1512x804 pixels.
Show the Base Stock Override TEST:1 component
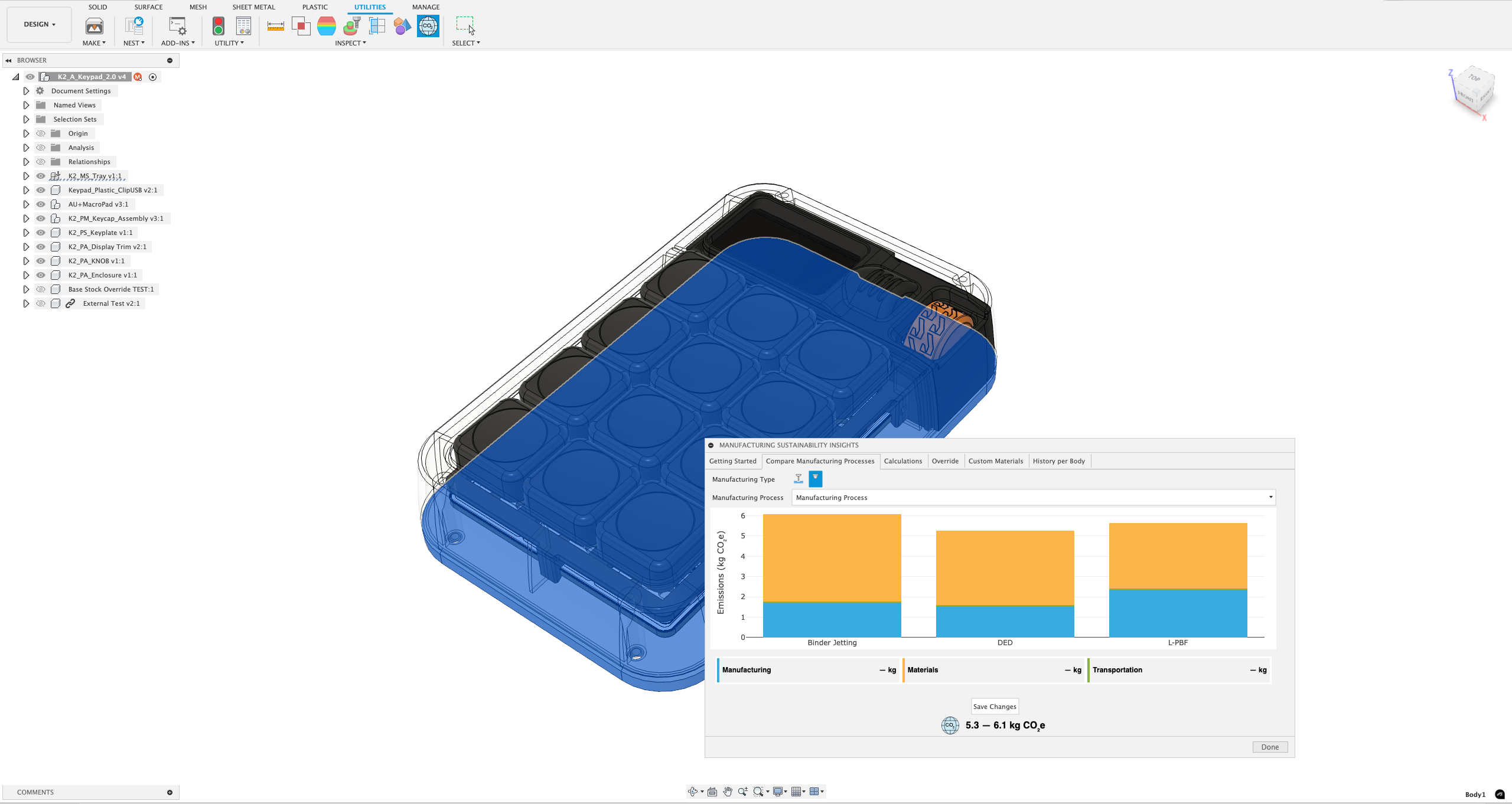[x=41, y=289]
